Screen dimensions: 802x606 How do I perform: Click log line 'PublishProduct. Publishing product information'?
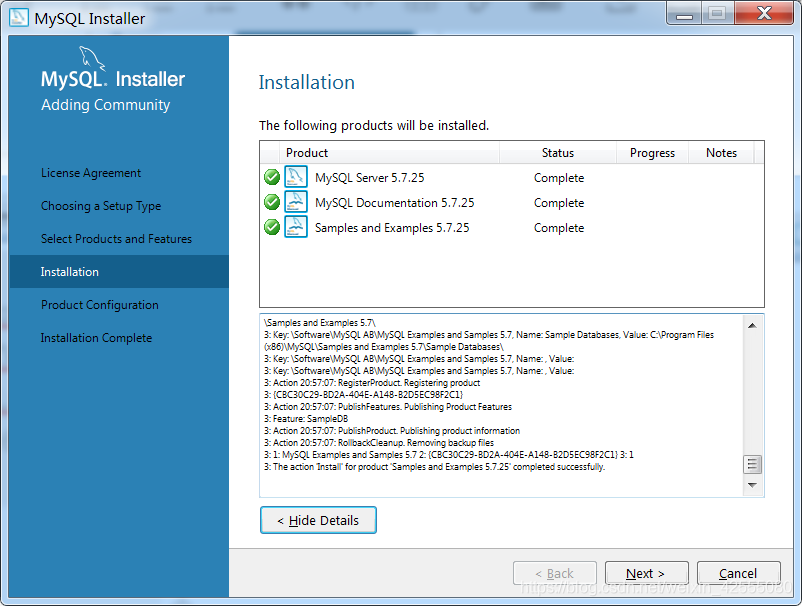392,431
